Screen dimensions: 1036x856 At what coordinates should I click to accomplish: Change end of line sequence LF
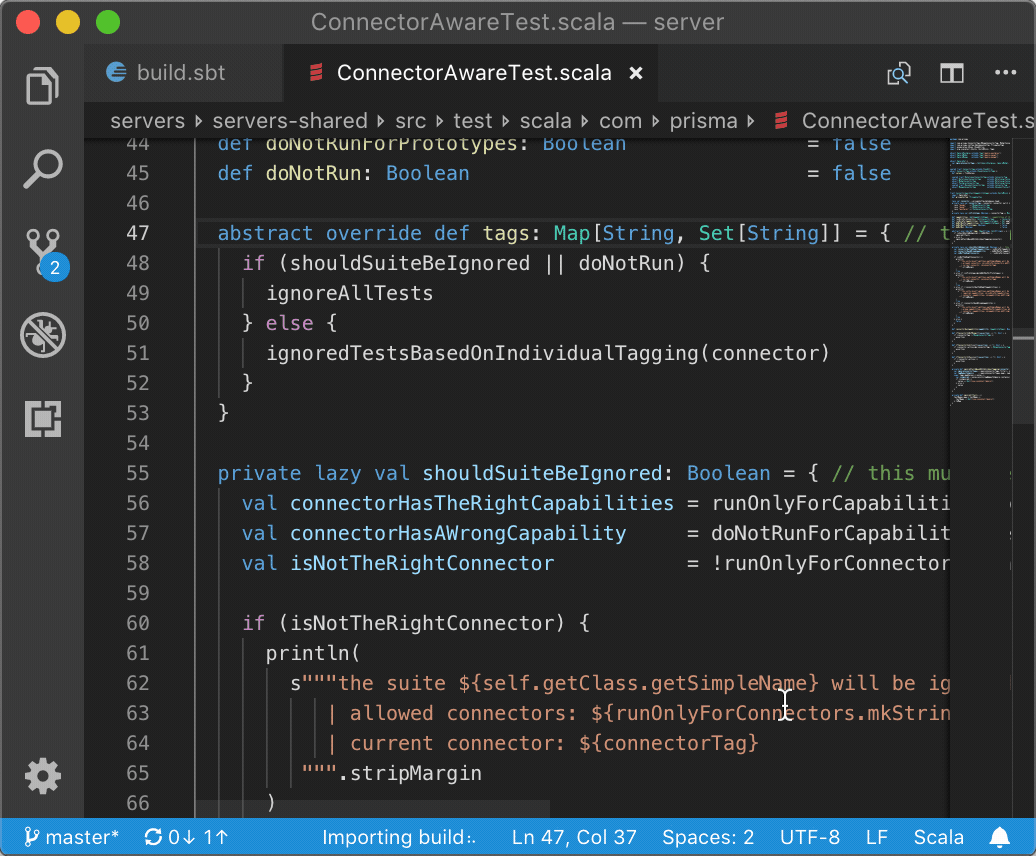click(x=876, y=837)
